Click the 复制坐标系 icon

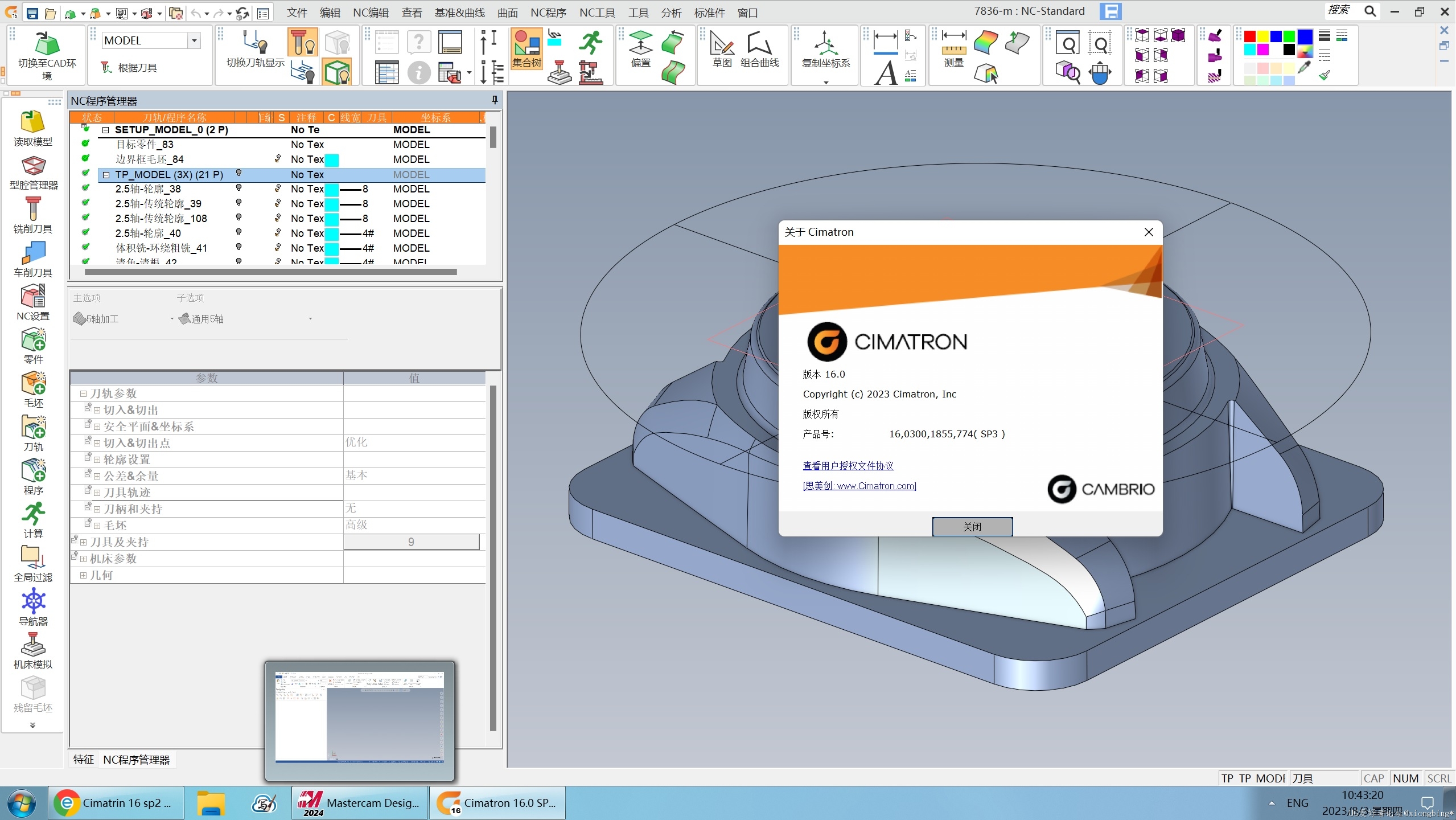pyautogui.click(x=825, y=49)
